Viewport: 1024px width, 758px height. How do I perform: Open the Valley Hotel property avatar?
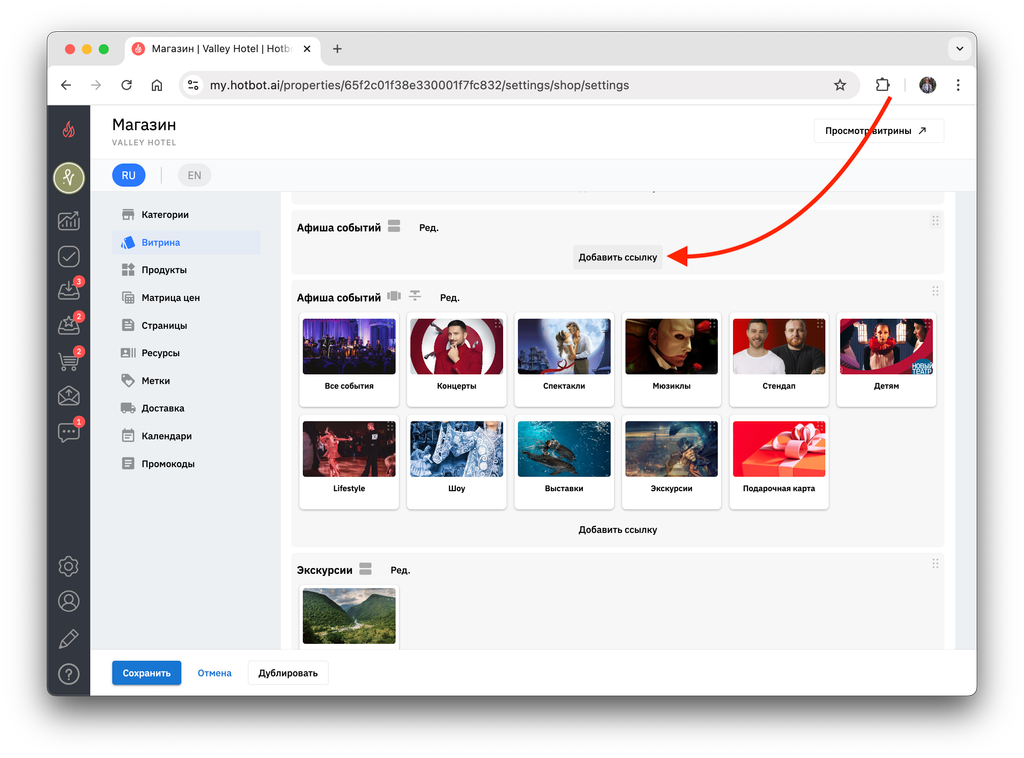(x=69, y=178)
